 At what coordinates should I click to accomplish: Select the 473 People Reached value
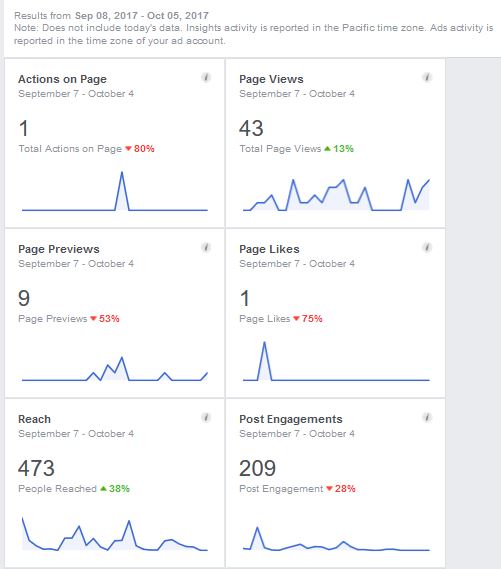coord(36,468)
